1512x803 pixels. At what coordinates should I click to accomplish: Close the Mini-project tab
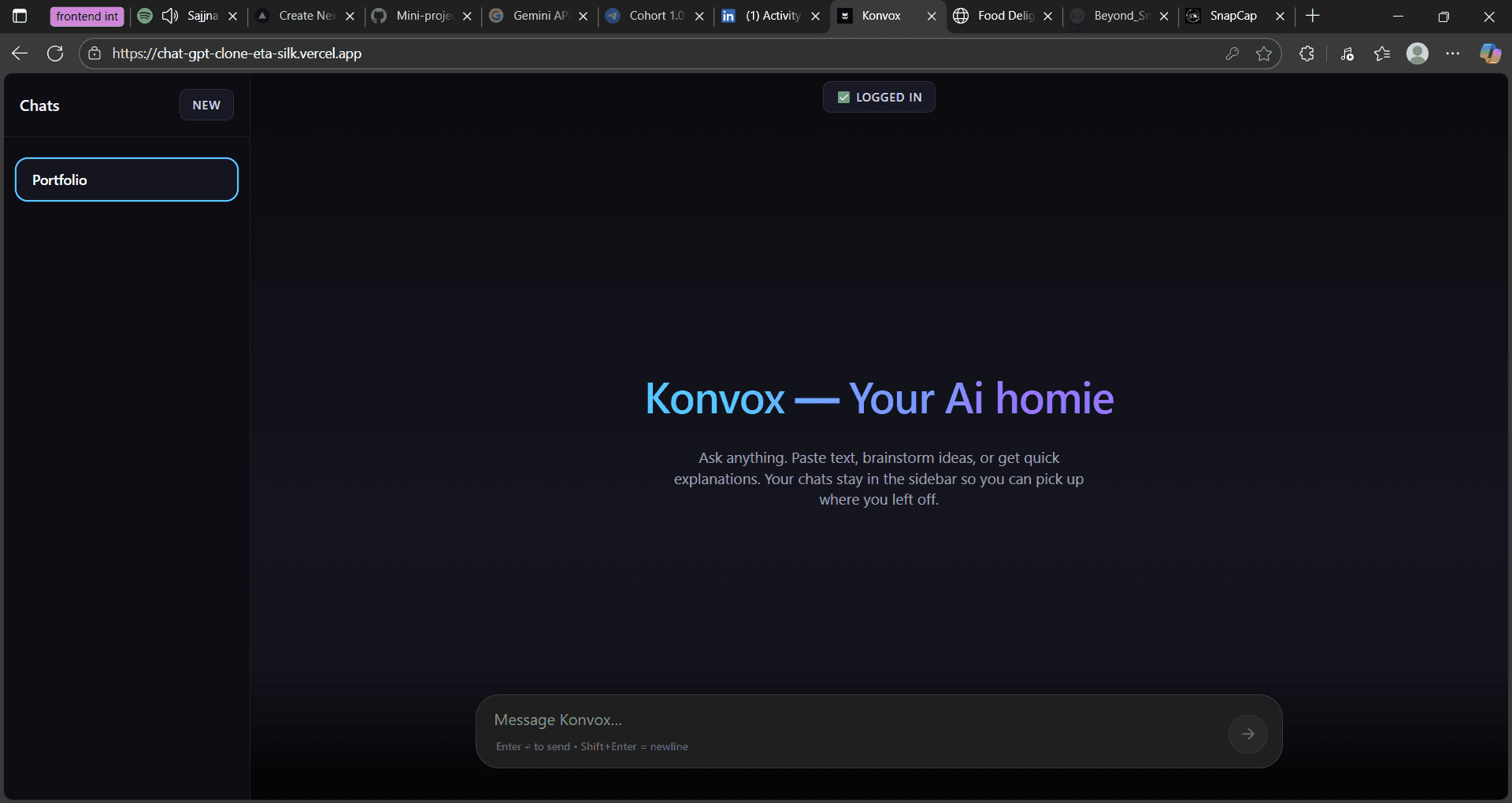click(467, 16)
